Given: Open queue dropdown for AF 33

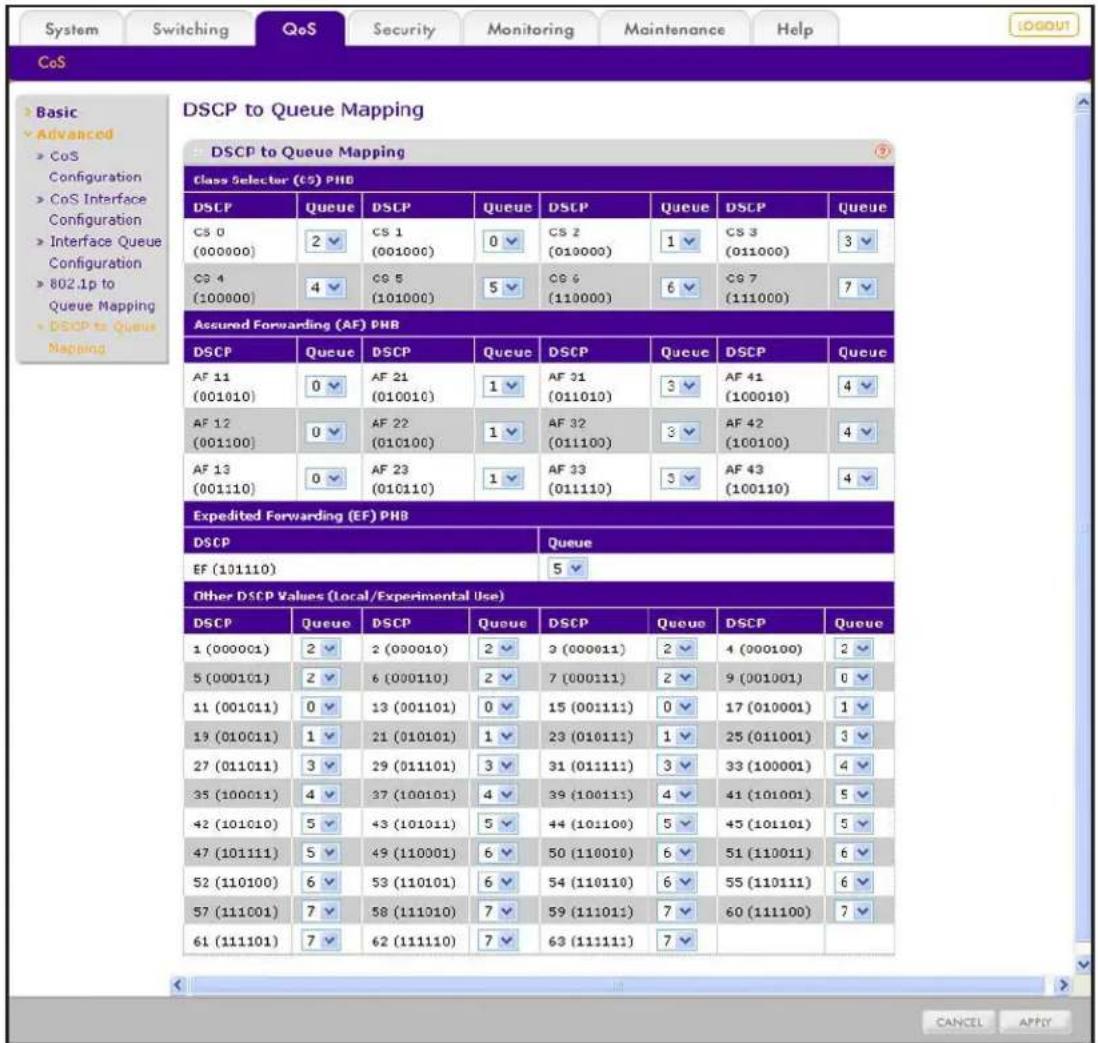Looking at the screenshot, I should click(x=680, y=479).
